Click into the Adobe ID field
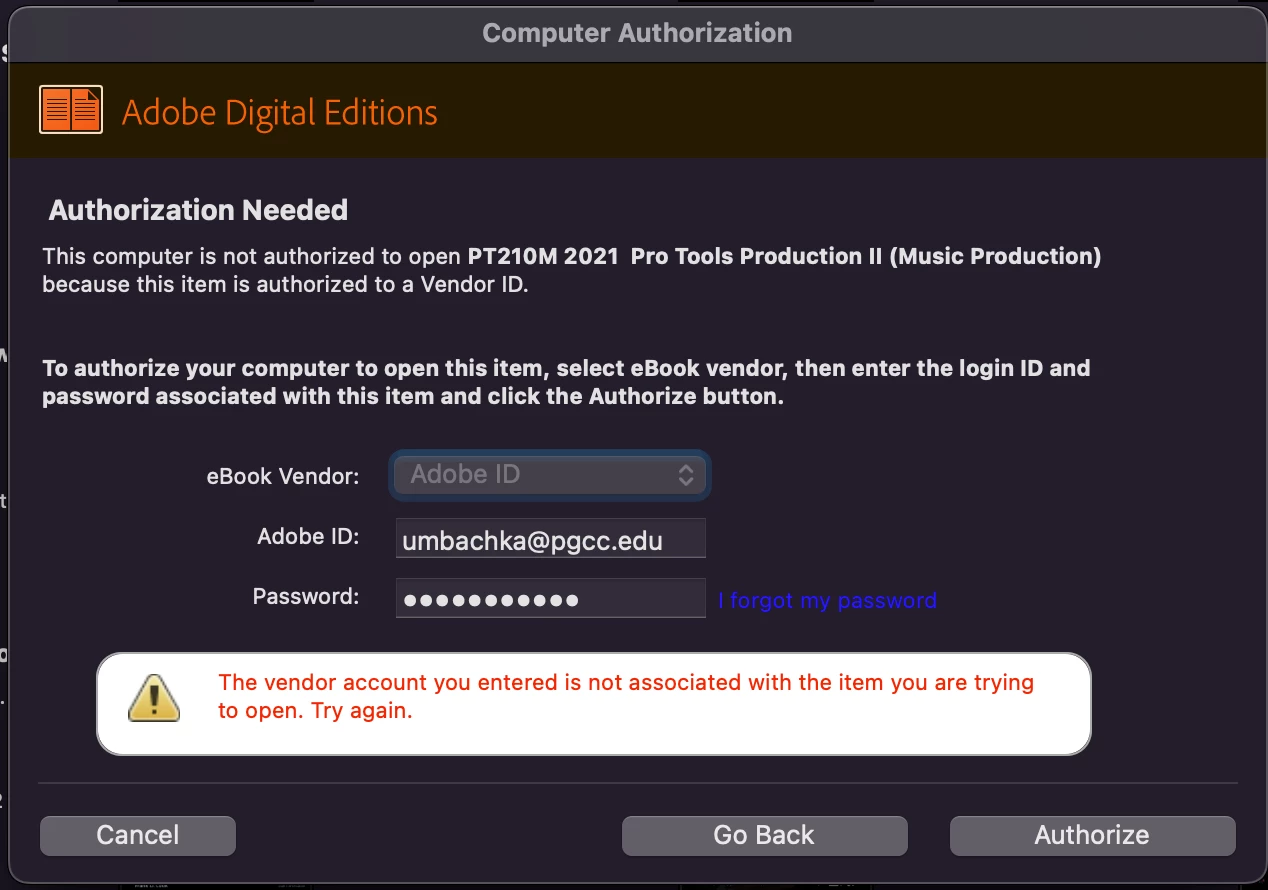This screenshot has height=890, width=1268. 551,539
